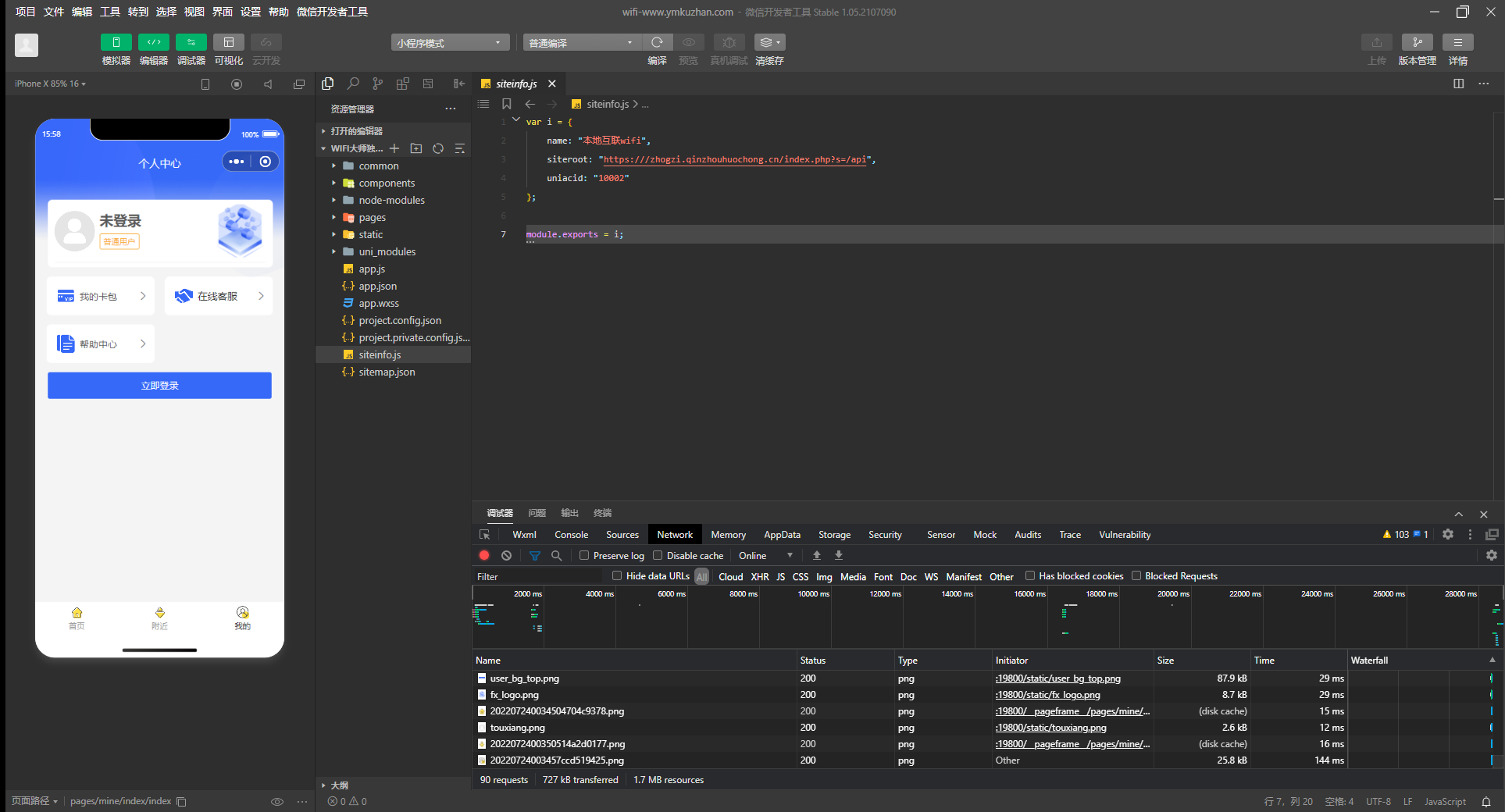Toggle the editor (编辑器) panel icon
Image resolution: width=1505 pixels, height=812 pixels.
point(153,42)
